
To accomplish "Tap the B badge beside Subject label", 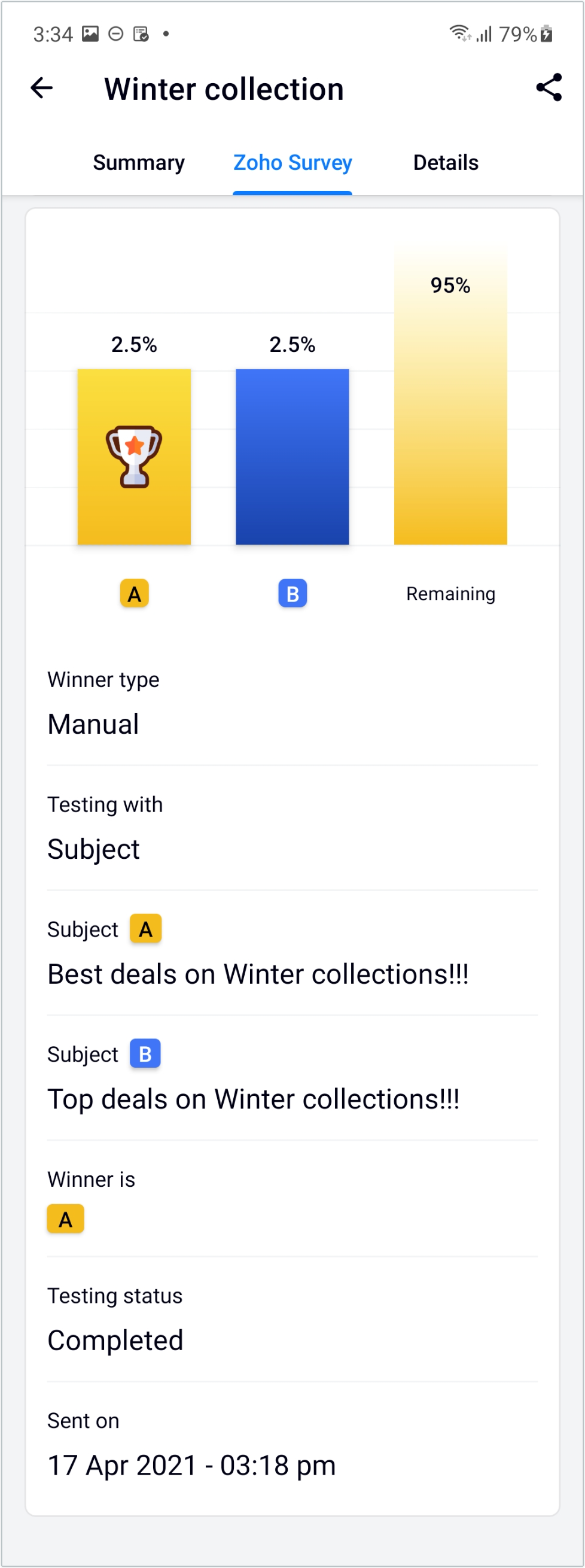I will 145,1053.
